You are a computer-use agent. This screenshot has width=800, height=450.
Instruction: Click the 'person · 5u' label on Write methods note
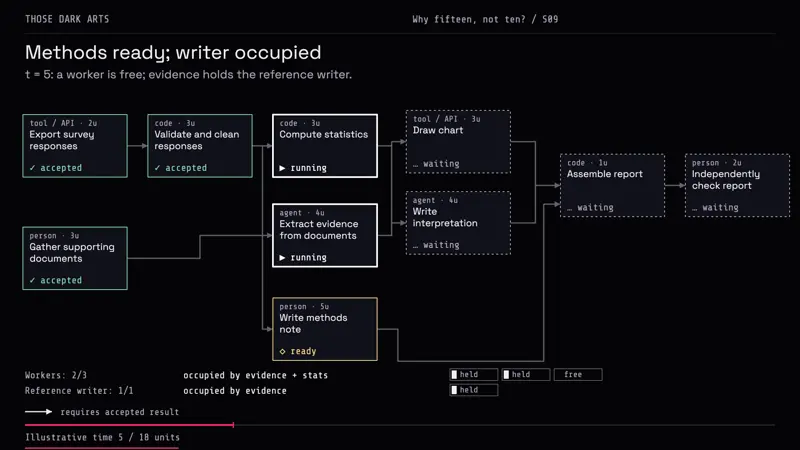(304, 307)
